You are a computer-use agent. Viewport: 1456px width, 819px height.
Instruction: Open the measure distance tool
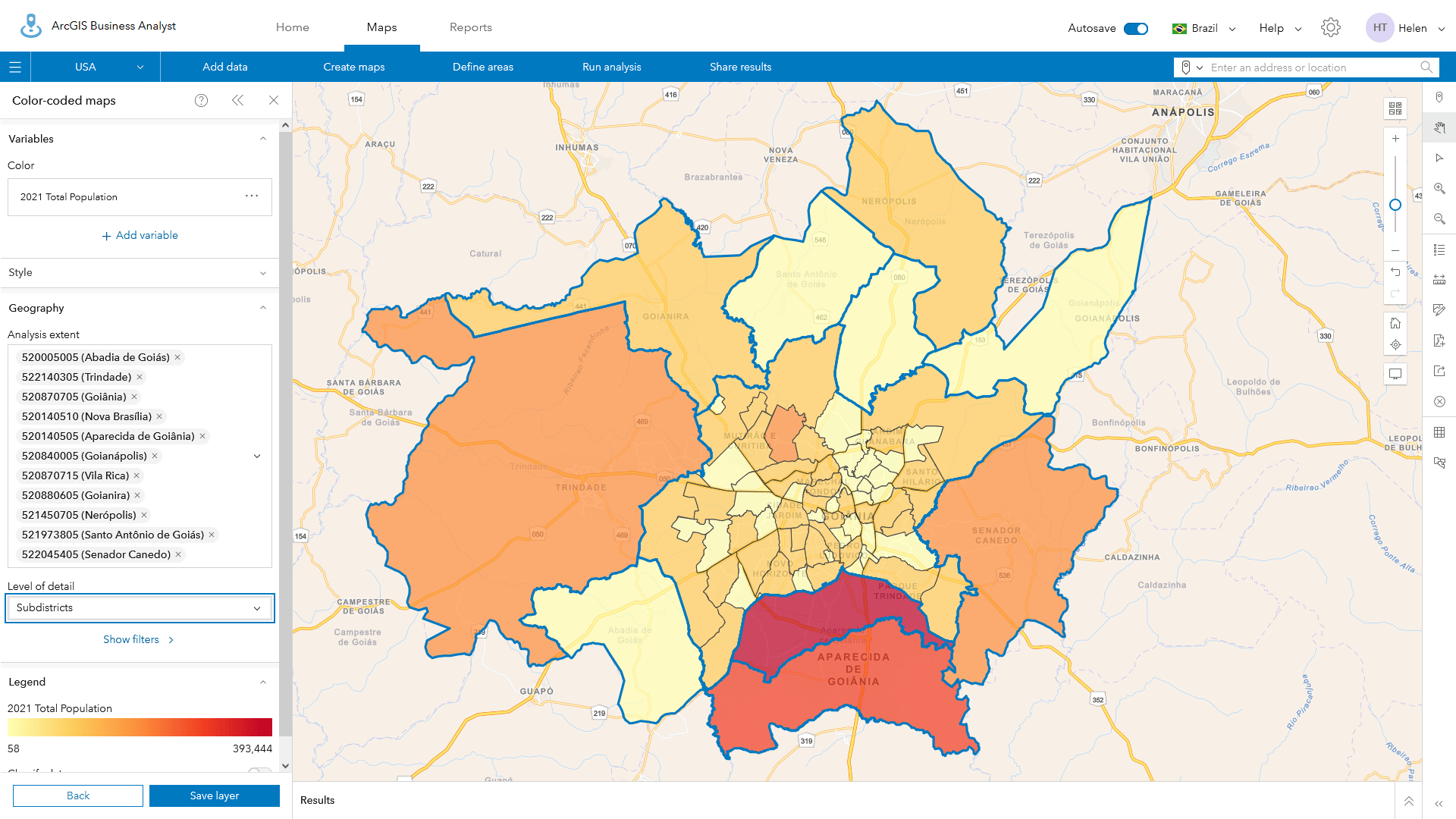pos(1439,279)
